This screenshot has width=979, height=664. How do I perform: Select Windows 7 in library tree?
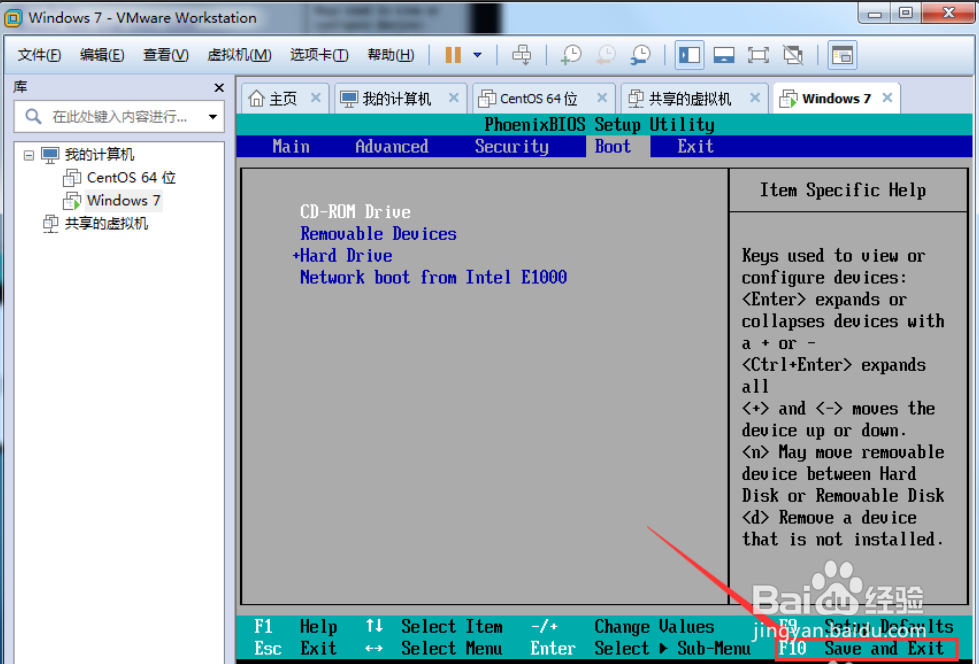point(124,201)
